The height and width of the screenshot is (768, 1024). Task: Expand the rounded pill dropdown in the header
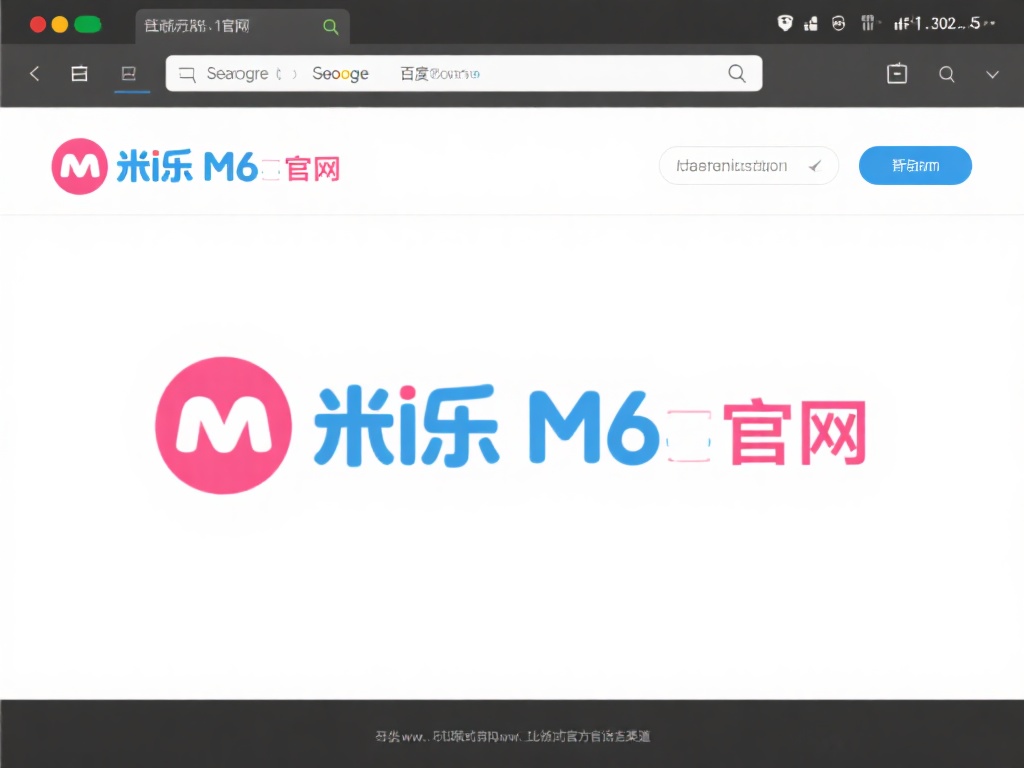tap(748, 165)
